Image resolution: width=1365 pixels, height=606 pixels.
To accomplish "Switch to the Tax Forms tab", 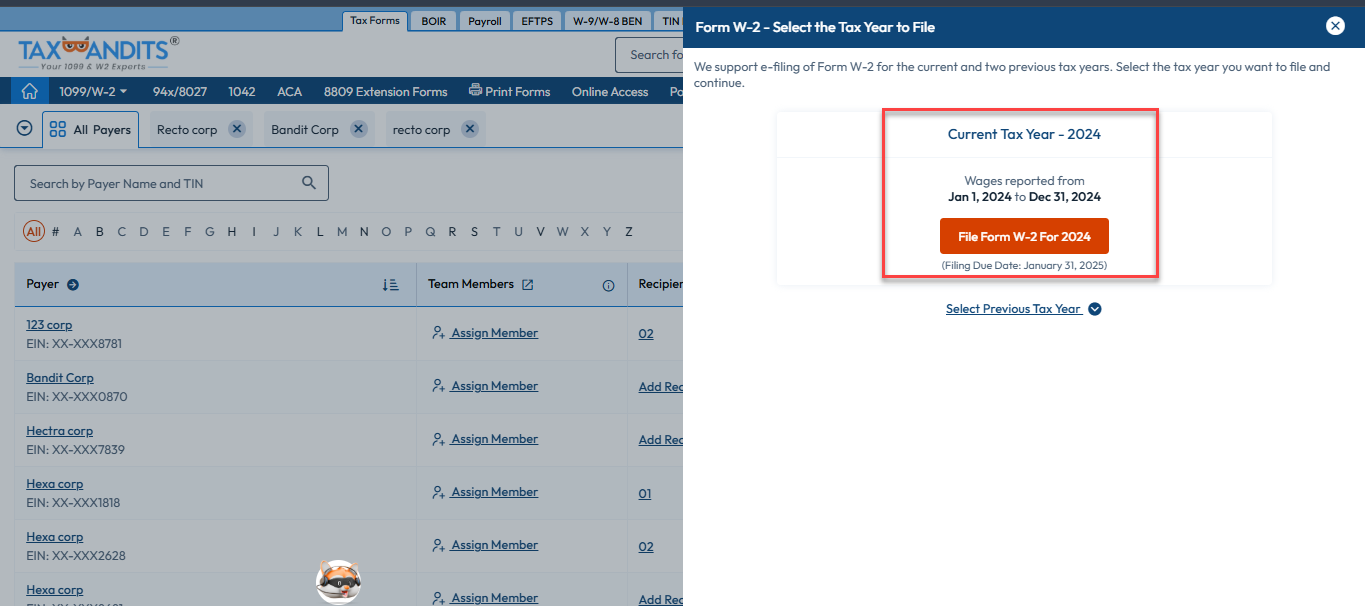I will pyautogui.click(x=375, y=20).
